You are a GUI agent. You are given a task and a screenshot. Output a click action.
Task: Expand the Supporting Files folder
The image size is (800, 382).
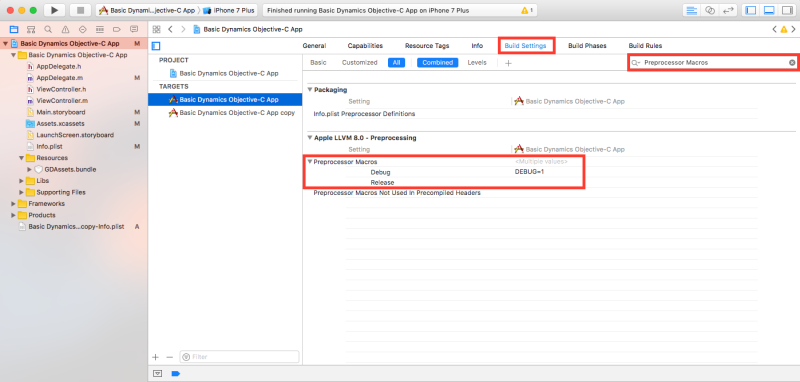pyautogui.click(x=21, y=192)
